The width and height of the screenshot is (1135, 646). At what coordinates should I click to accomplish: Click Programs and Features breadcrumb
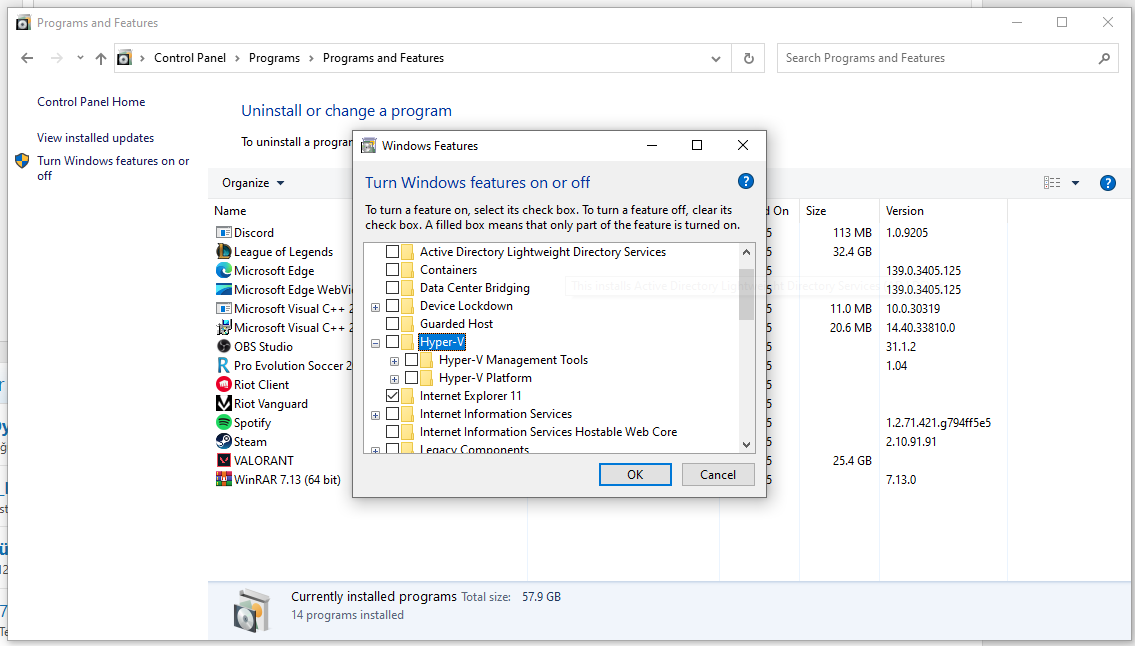point(383,58)
